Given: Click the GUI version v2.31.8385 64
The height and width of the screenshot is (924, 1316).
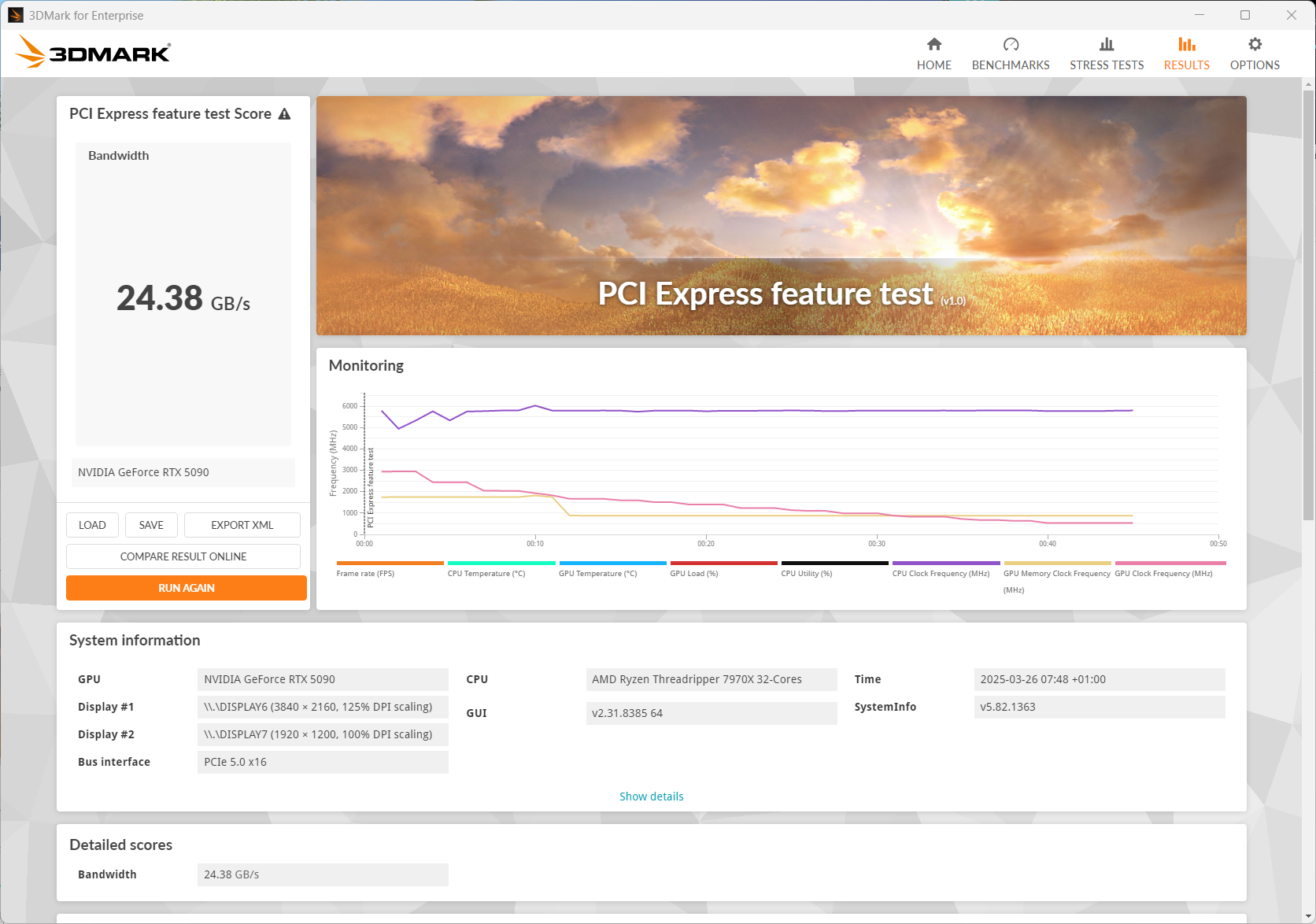Looking at the screenshot, I should (x=712, y=713).
